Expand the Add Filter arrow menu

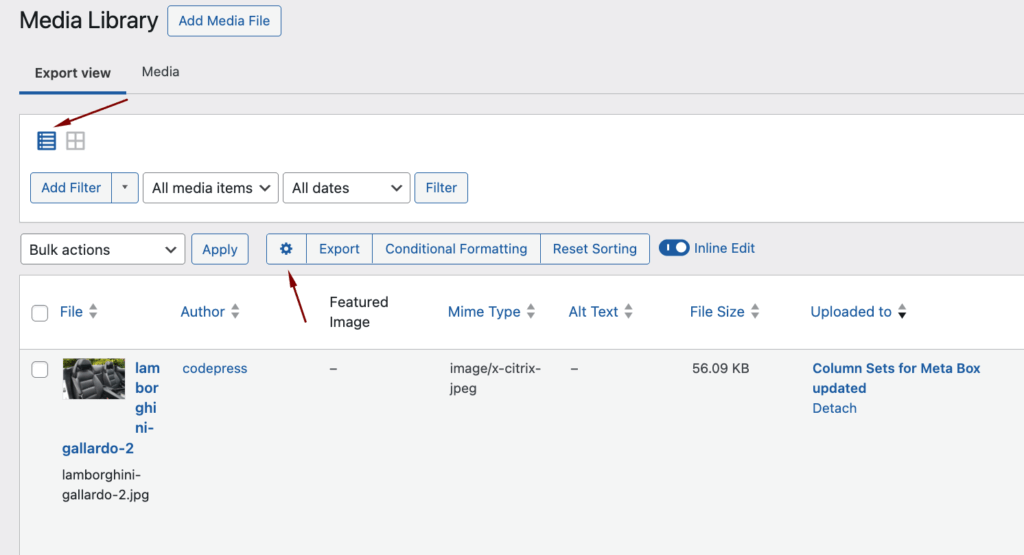pos(125,188)
